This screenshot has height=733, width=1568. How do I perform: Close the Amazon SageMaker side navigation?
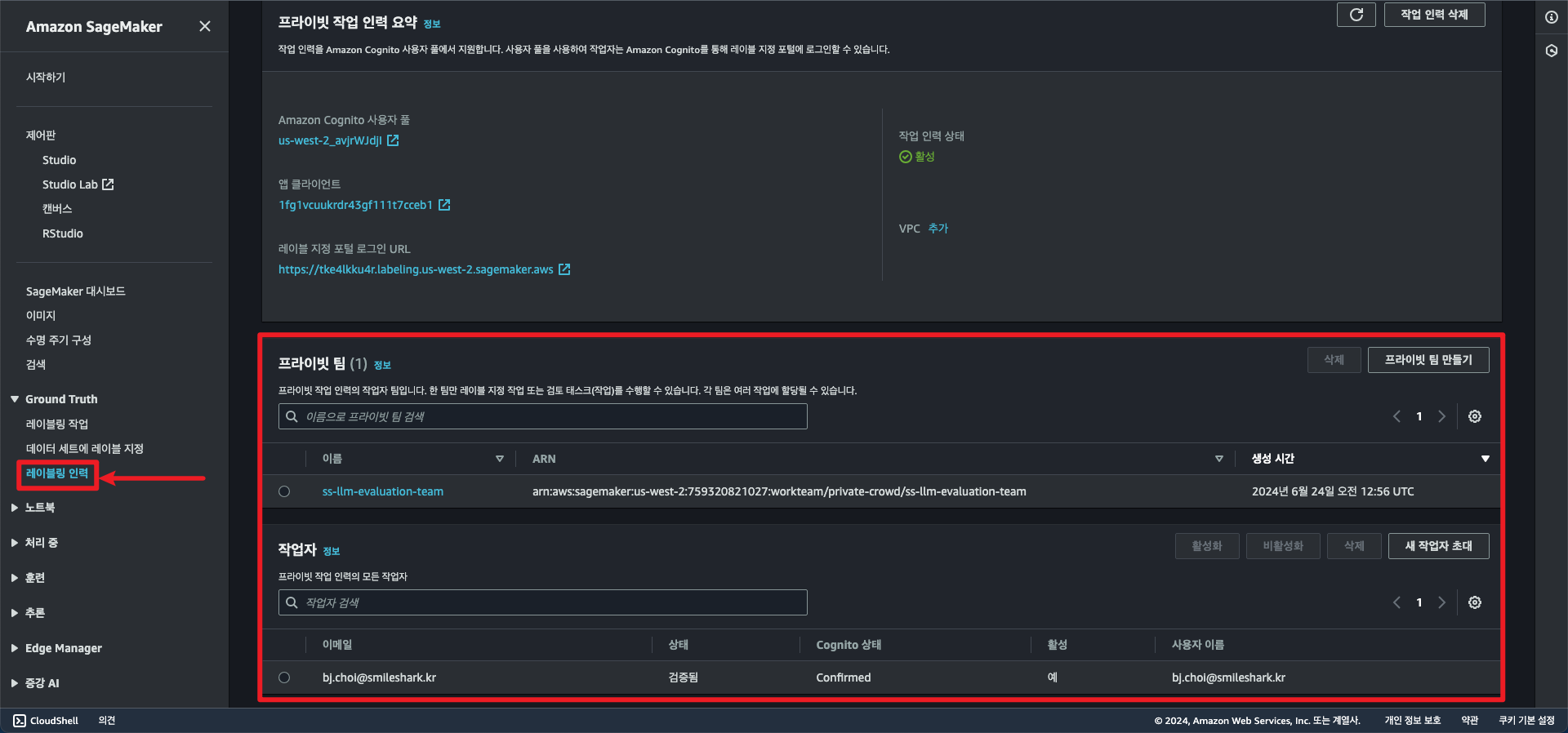[205, 26]
